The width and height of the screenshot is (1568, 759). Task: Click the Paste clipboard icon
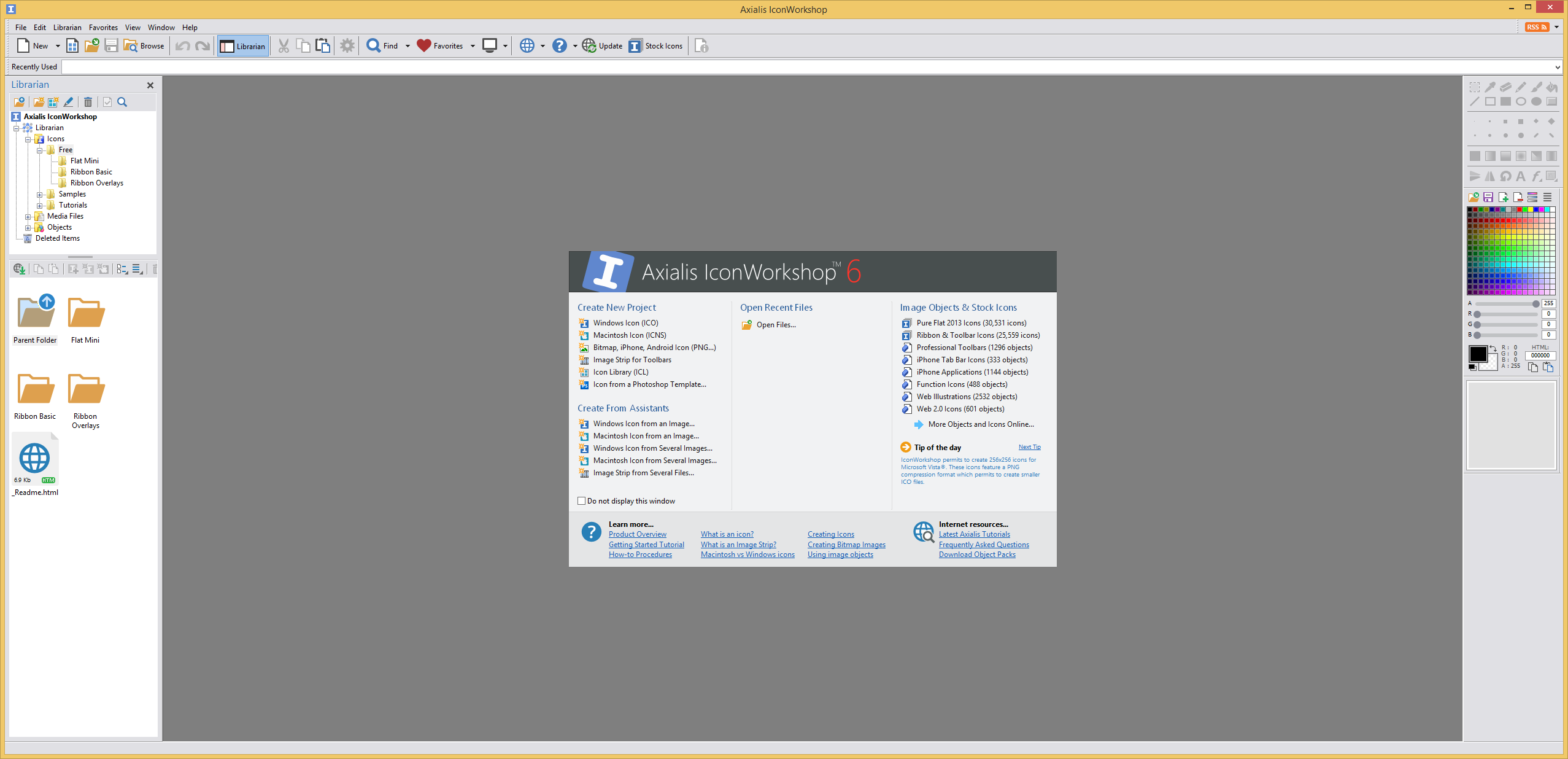pos(323,45)
